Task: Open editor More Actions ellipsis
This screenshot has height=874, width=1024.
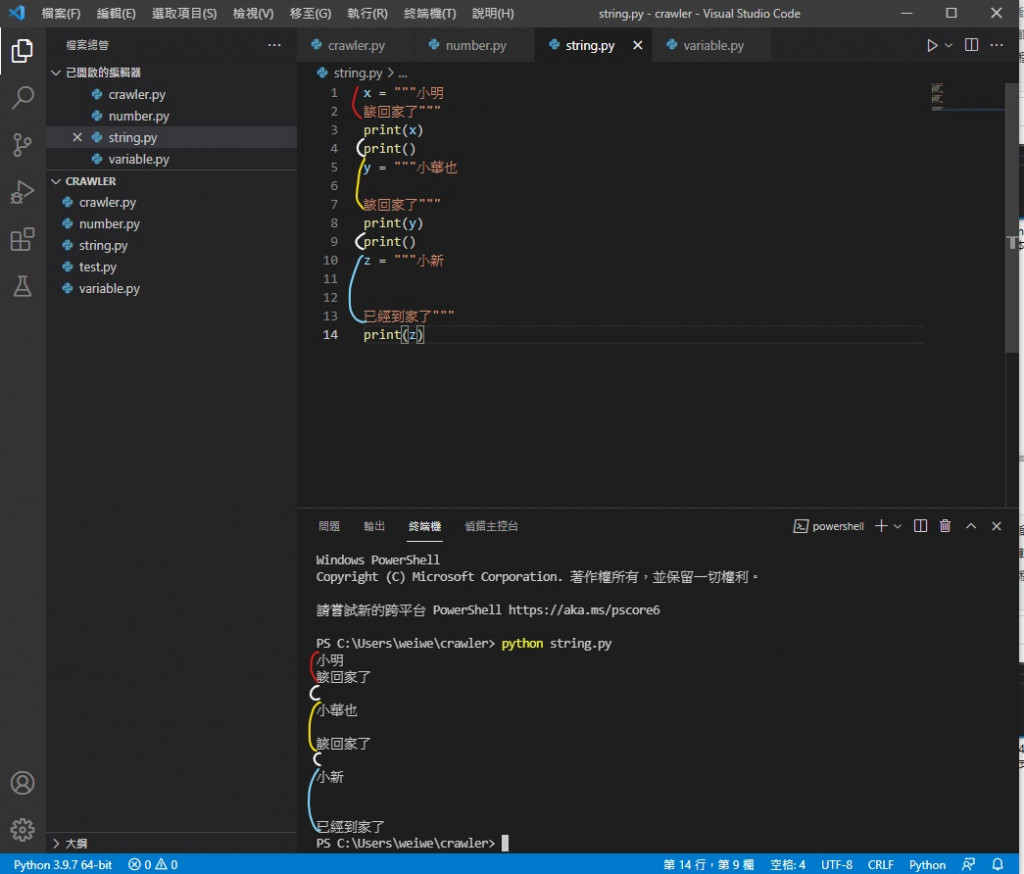Action: pos(997,44)
